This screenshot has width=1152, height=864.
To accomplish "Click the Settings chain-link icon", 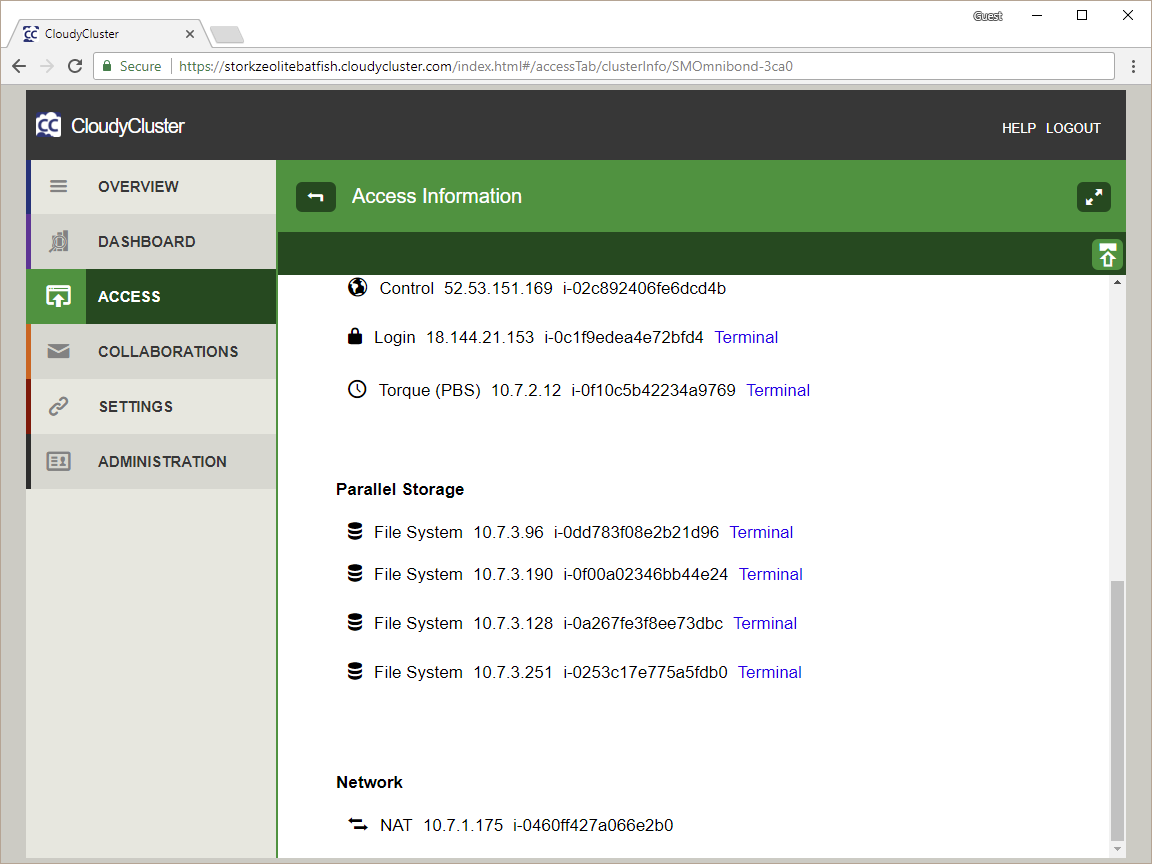I will 59,406.
